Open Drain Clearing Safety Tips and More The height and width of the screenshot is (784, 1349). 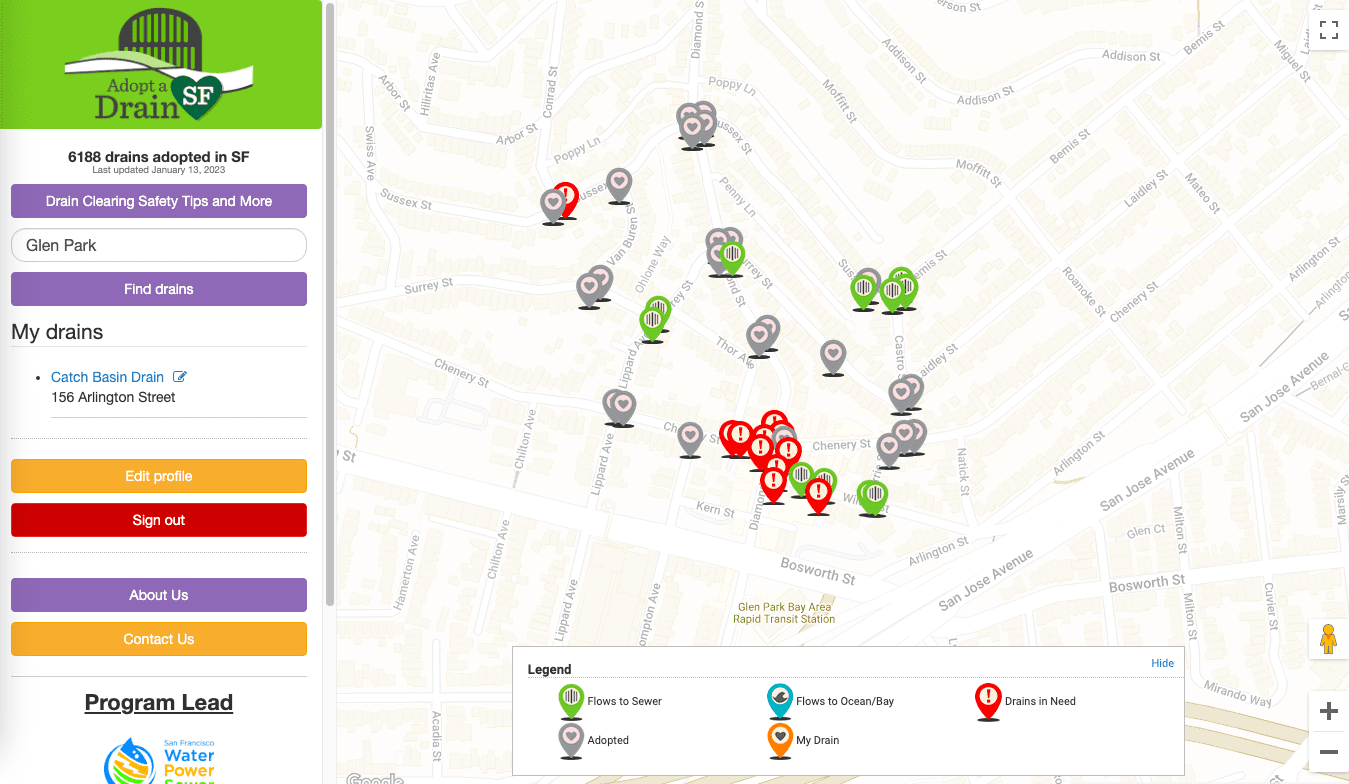(x=159, y=201)
